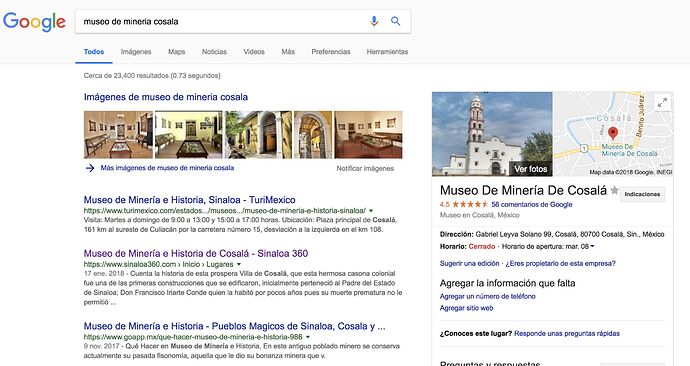Click the 'Cerca de 23,400 resultados' text
This screenshot has width=690, height=366.
[x=152, y=76]
